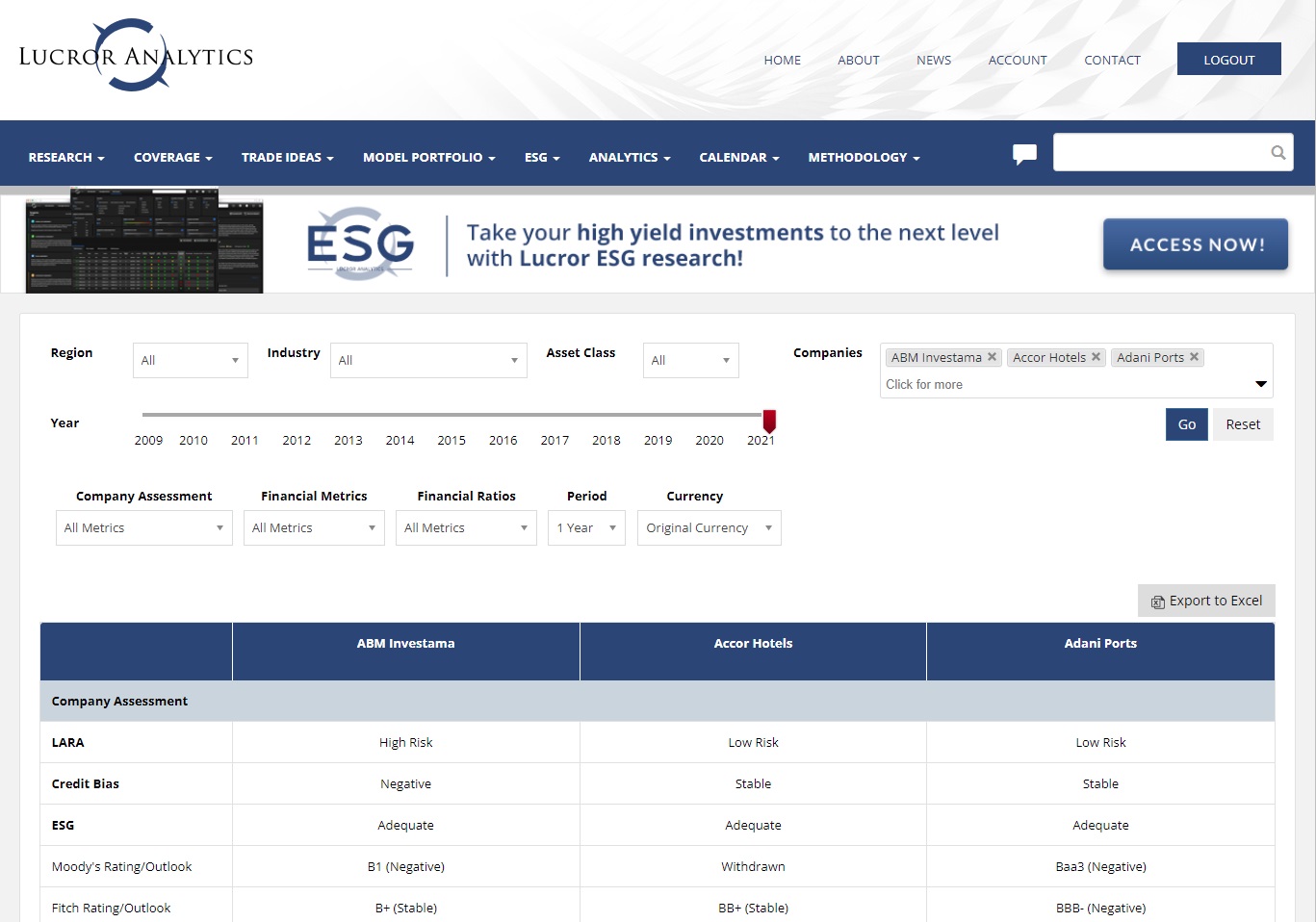
Task: Click the Accor Hotels column header
Action: pos(753,652)
